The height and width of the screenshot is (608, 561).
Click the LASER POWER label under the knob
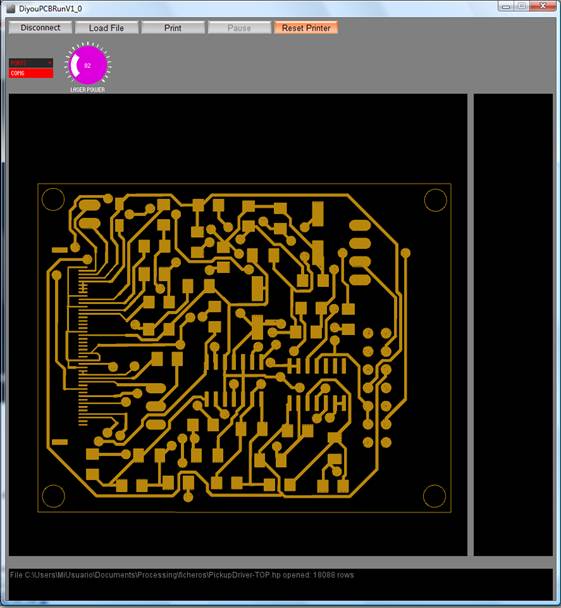88,90
